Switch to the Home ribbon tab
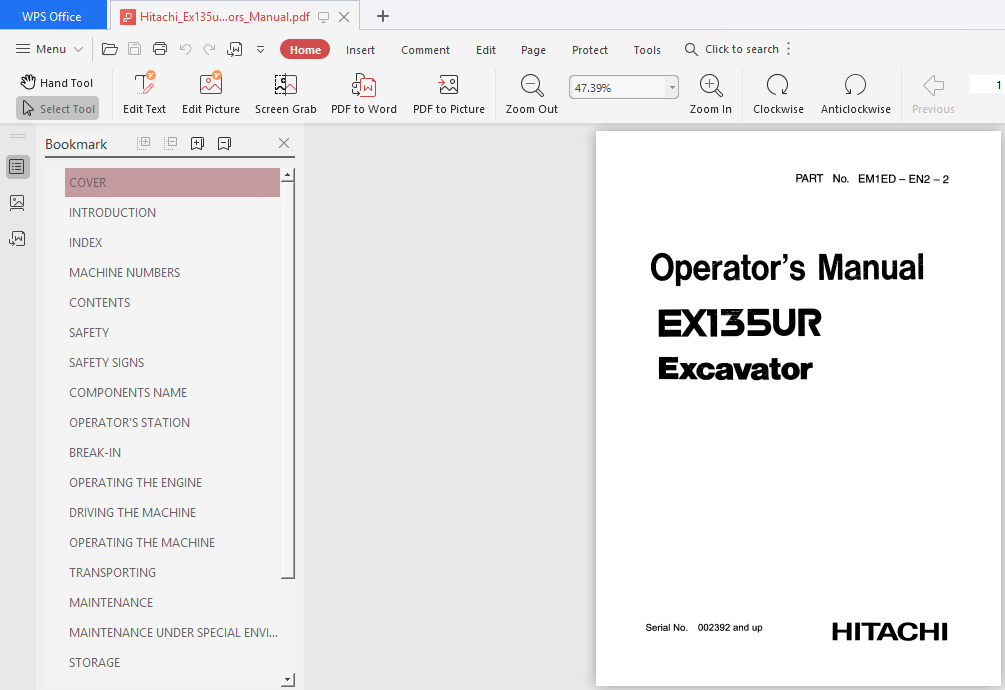Image resolution: width=1005 pixels, height=690 pixels. pos(305,49)
